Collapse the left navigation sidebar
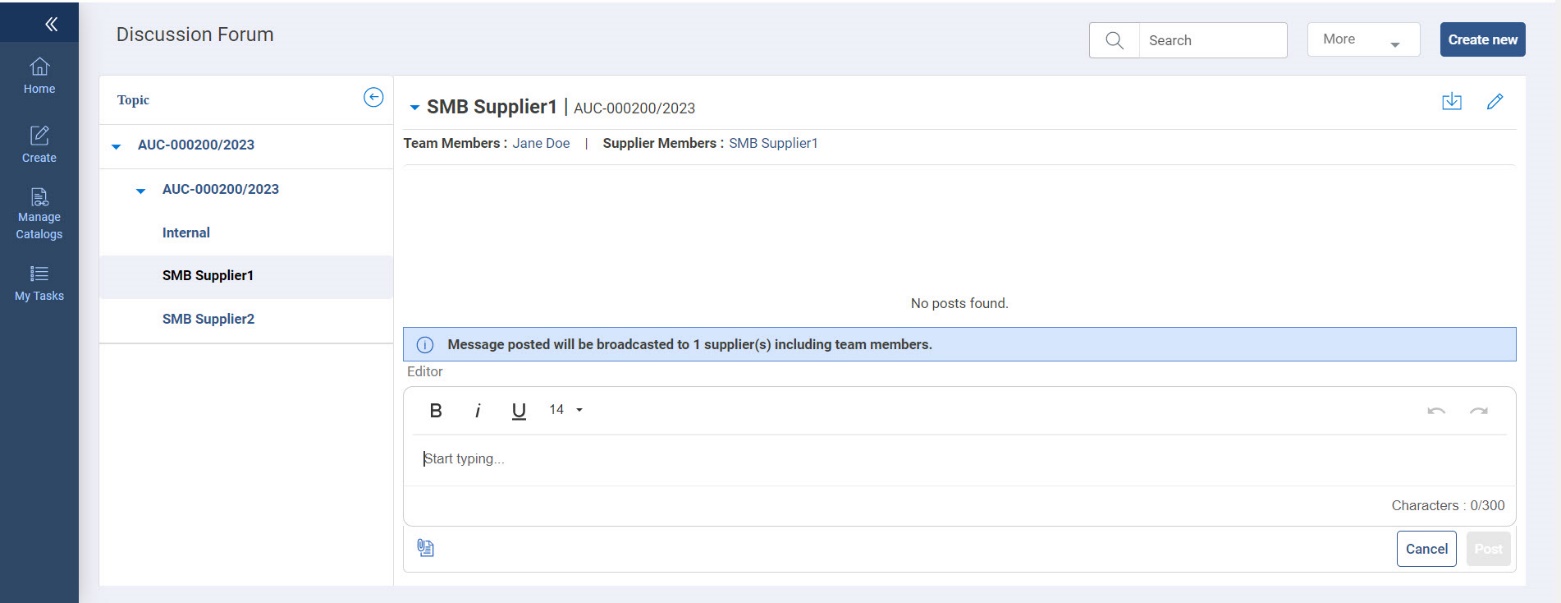This screenshot has height=603, width=1561. point(39,22)
